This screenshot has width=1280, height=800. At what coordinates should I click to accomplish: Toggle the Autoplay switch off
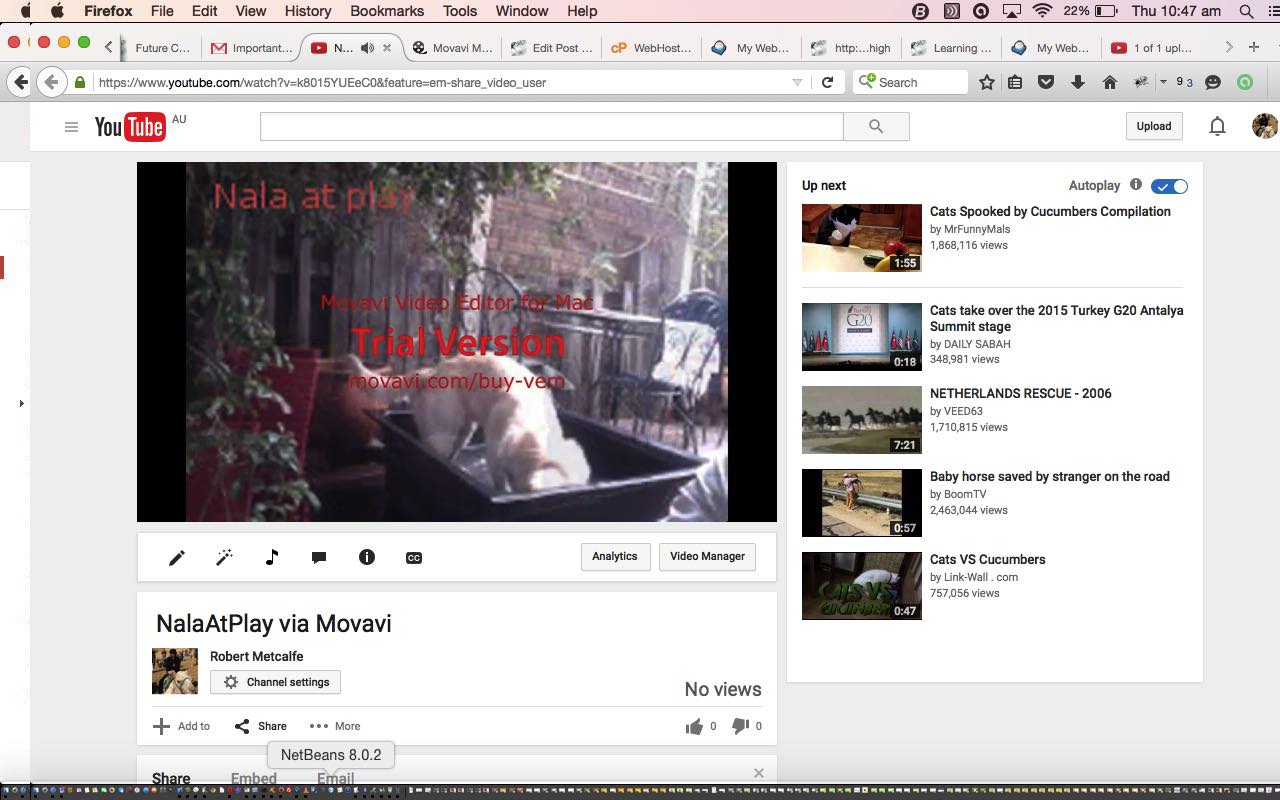click(1169, 186)
